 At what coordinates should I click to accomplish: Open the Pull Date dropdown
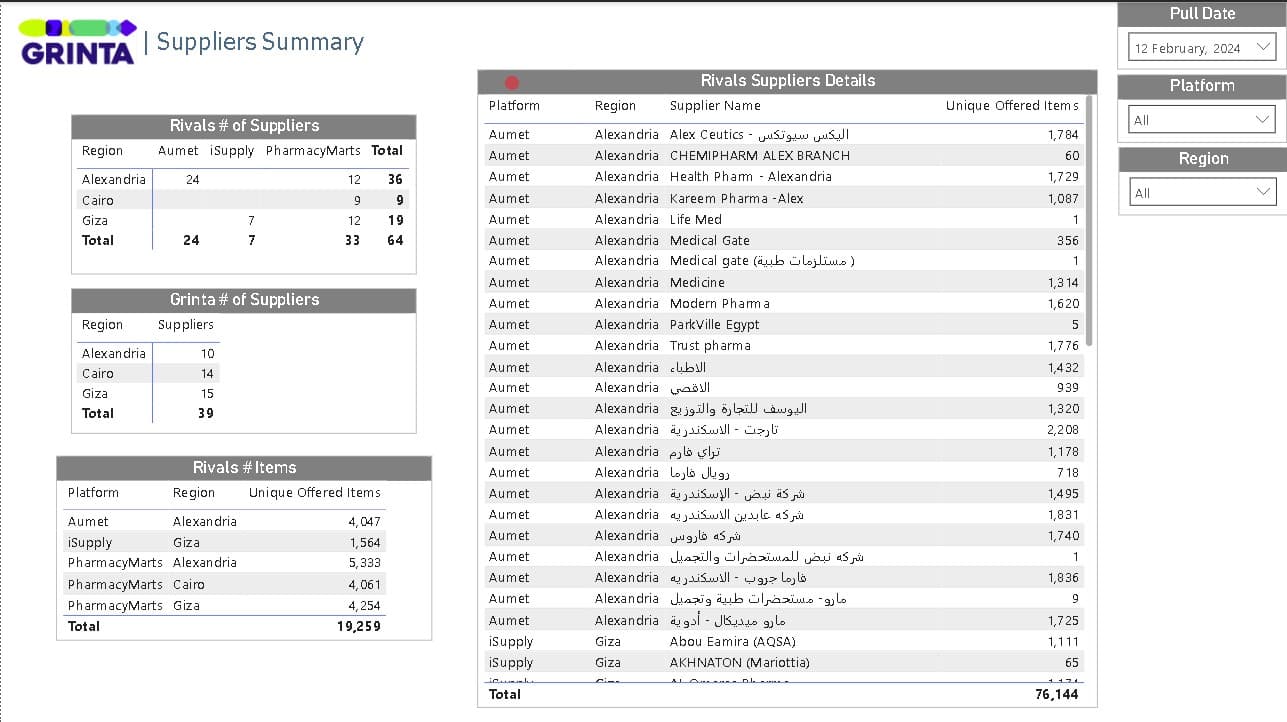[1202, 47]
